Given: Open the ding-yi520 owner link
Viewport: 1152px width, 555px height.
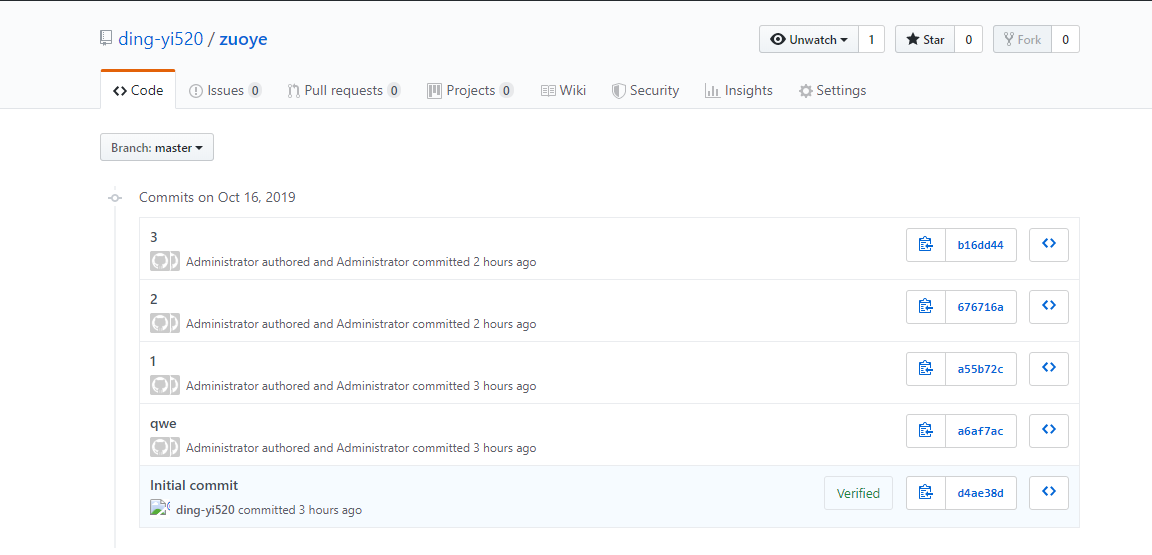Looking at the screenshot, I should click(x=160, y=40).
